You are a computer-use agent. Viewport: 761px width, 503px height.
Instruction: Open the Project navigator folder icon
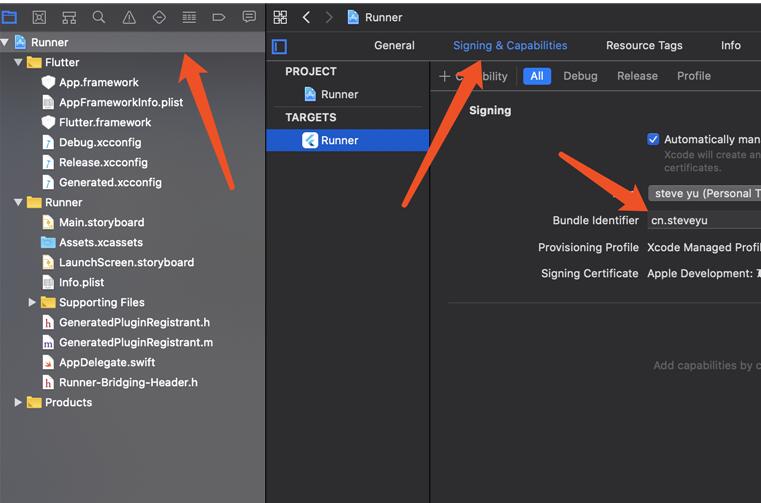[x=9, y=17]
